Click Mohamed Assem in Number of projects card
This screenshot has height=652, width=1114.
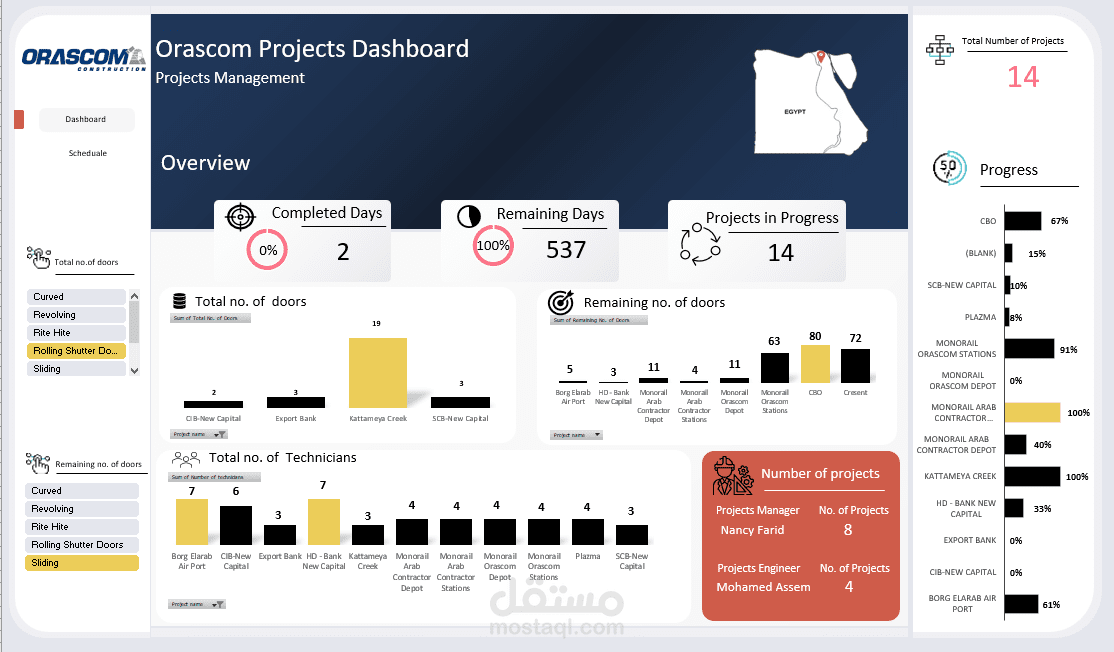tap(763, 587)
